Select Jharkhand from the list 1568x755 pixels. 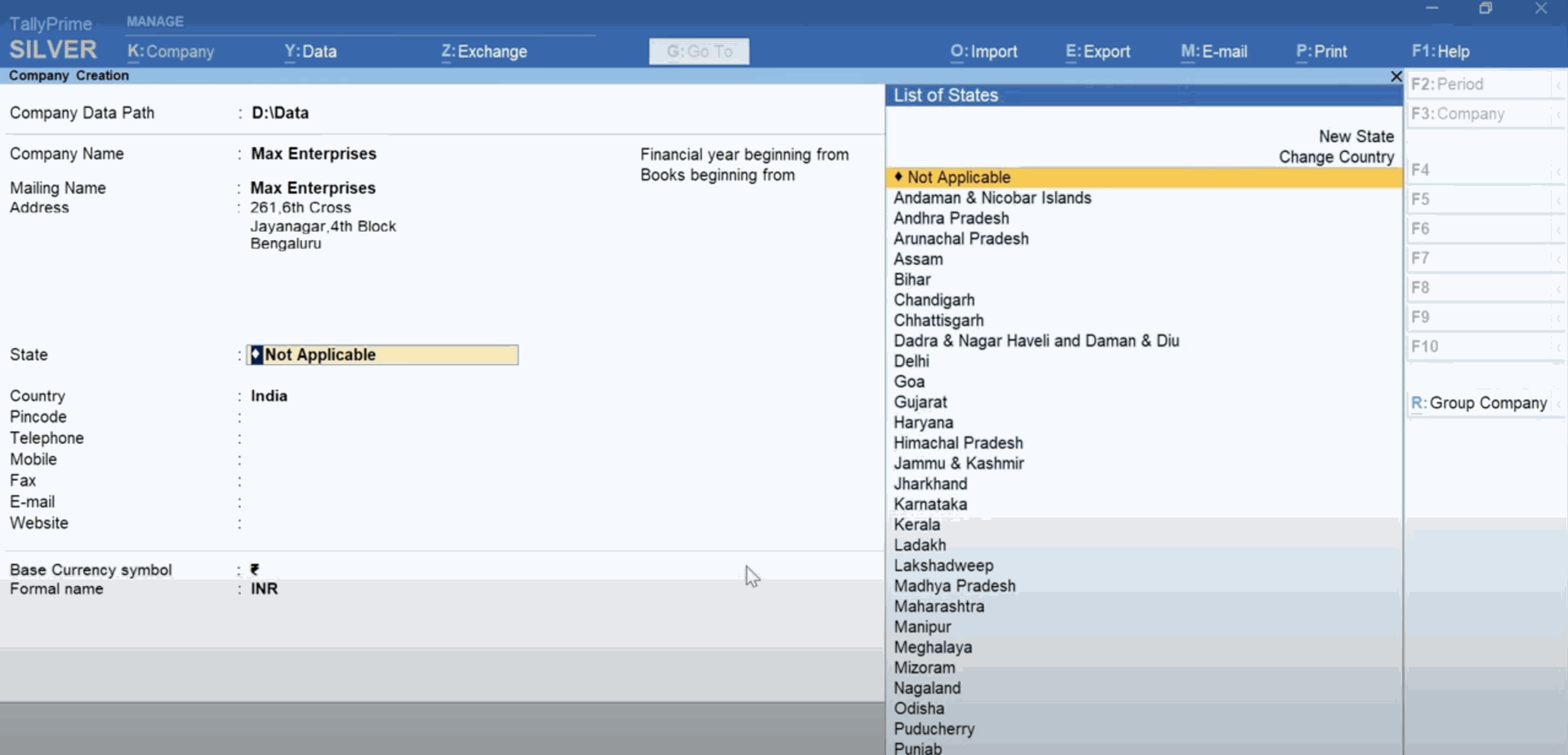930,483
